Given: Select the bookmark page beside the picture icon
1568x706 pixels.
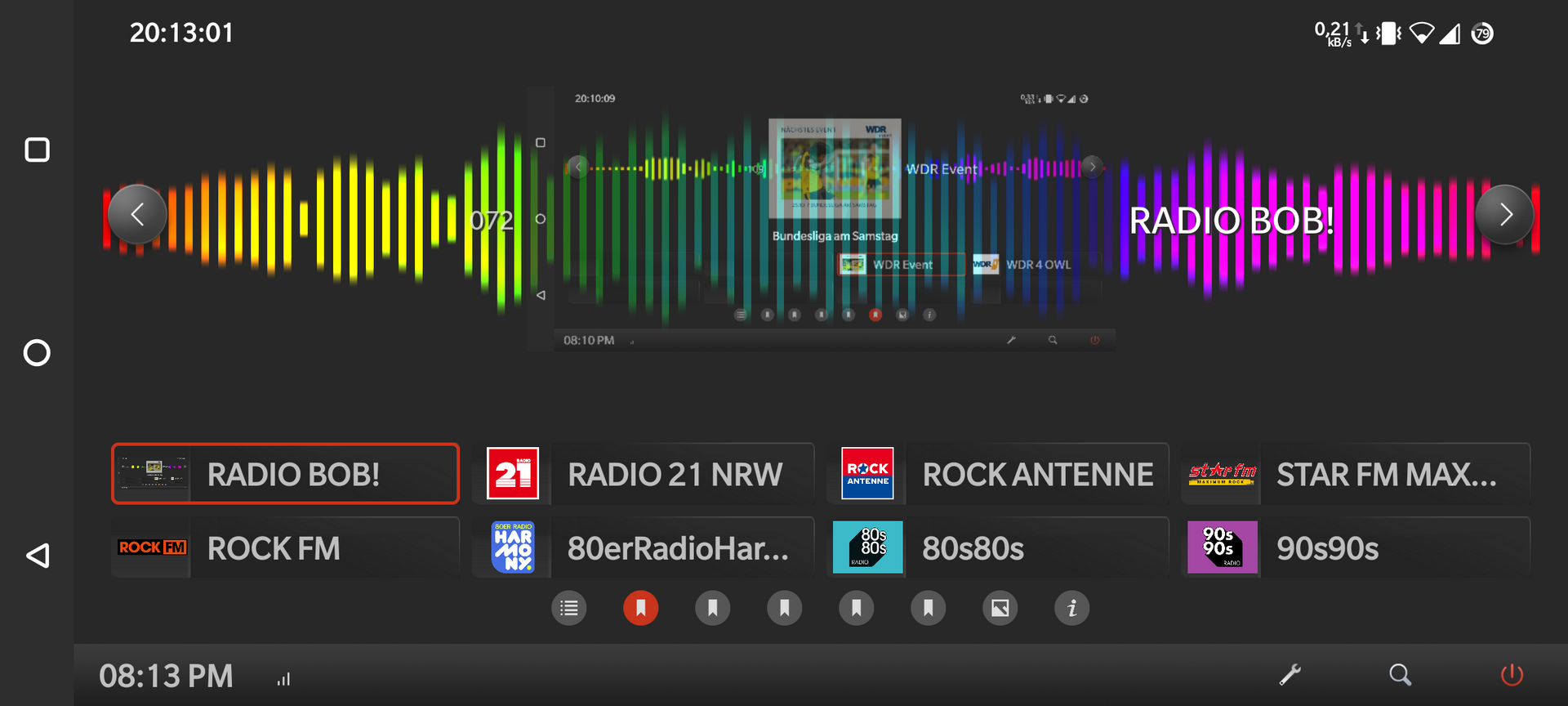Looking at the screenshot, I should 929,608.
